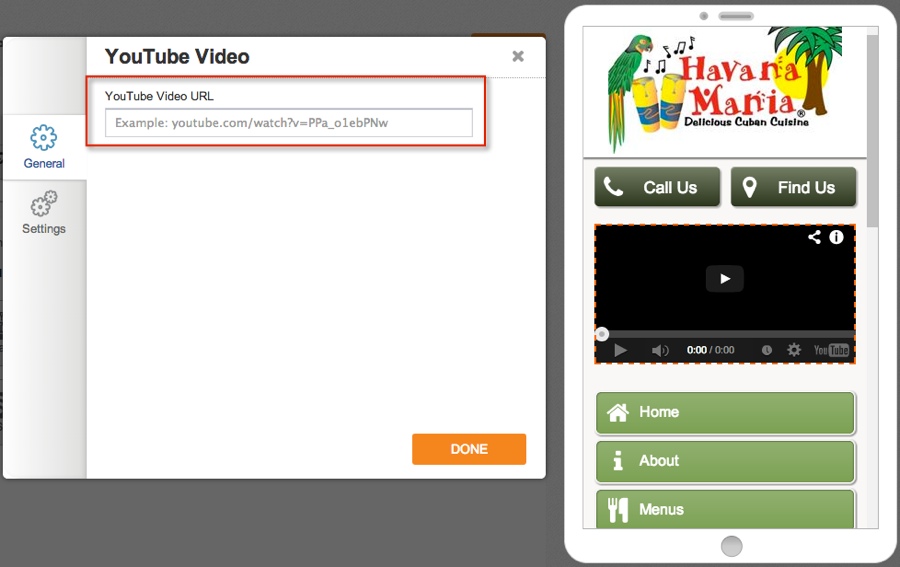
Task: Mute the video with the speaker icon
Action: [660, 350]
